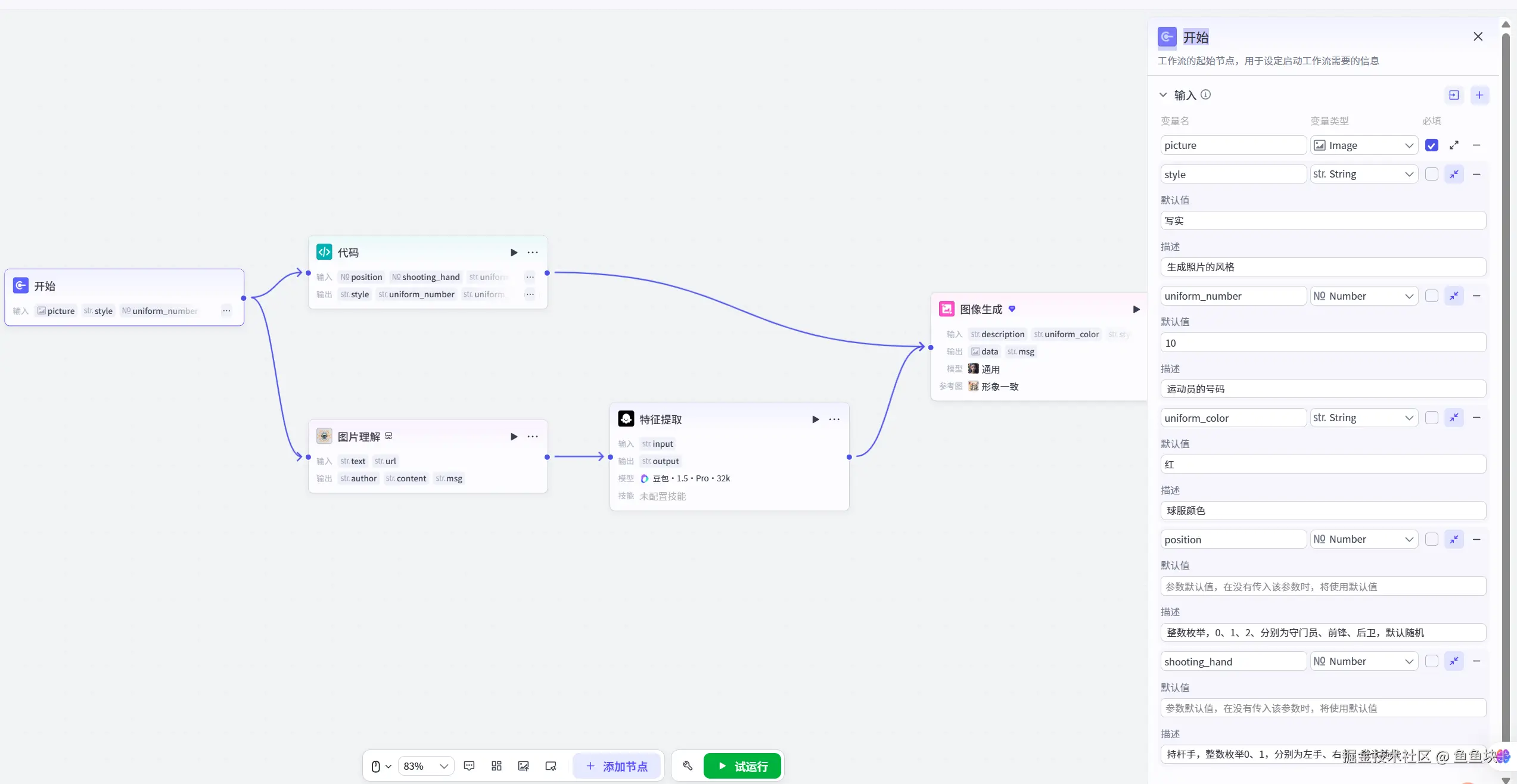
Task: Click the add variable plus icon in 输入 section
Action: point(1479,95)
